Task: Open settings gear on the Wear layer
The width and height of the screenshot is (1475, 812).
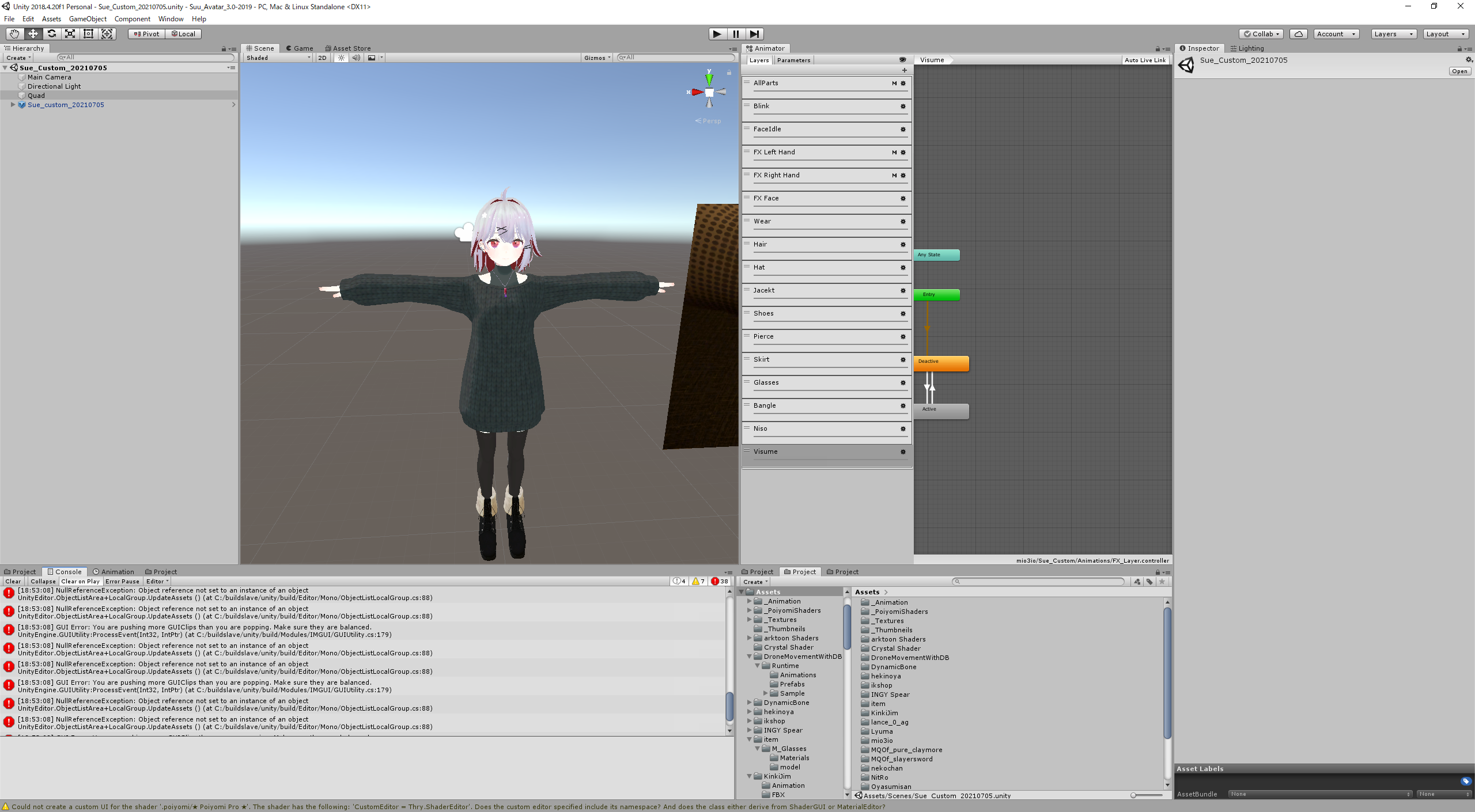Action: pos(903,222)
